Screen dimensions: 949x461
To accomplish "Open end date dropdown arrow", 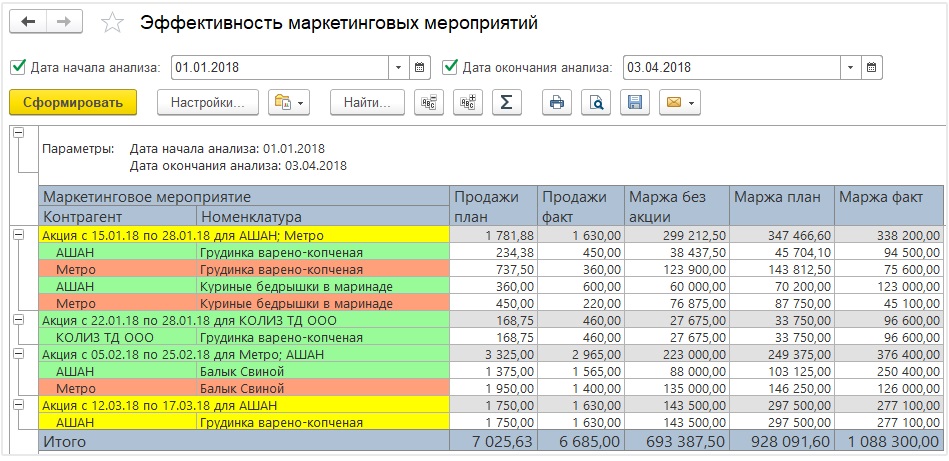I will [850, 68].
